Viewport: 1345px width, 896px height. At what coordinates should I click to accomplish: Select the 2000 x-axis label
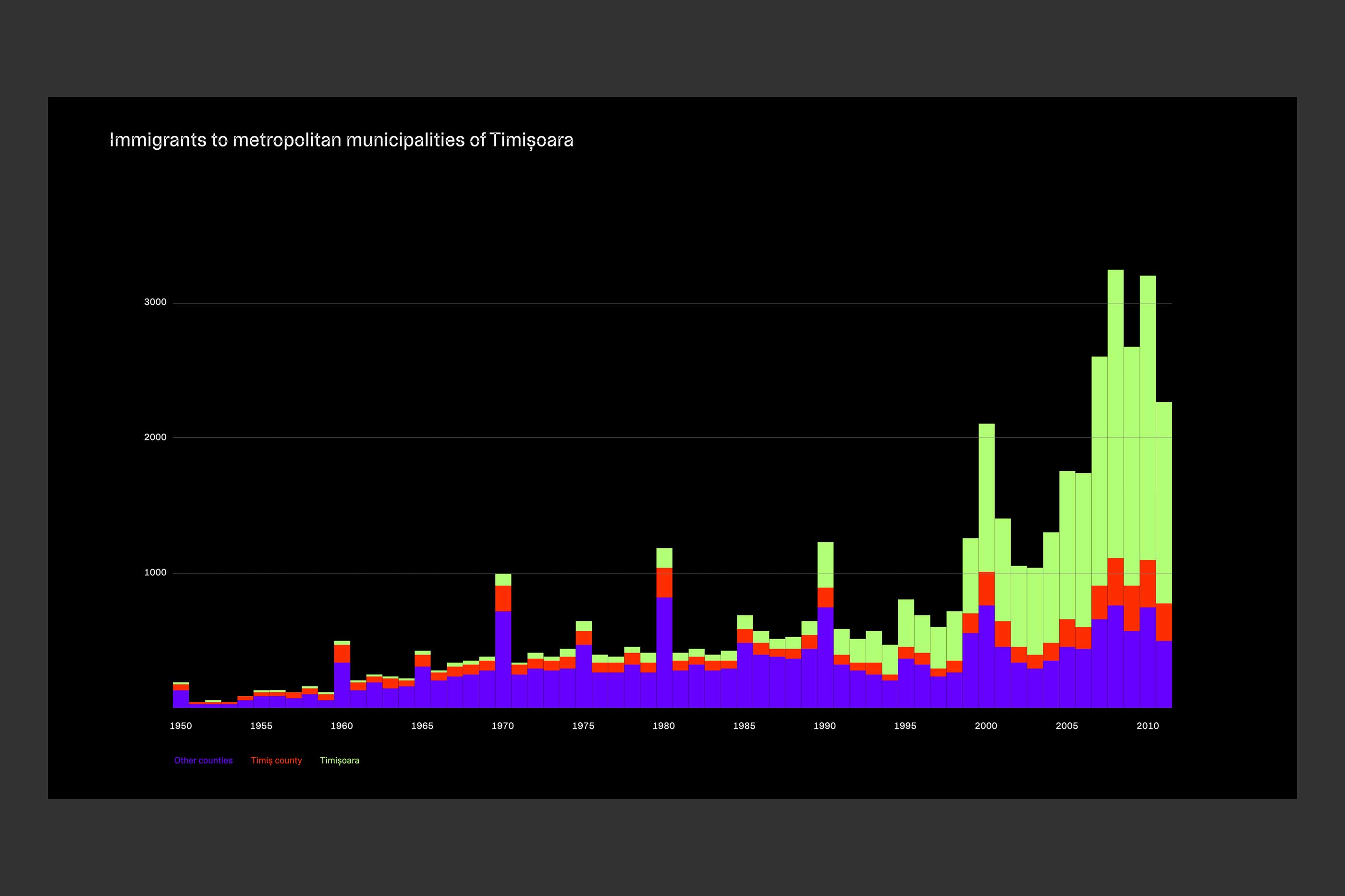(986, 726)
